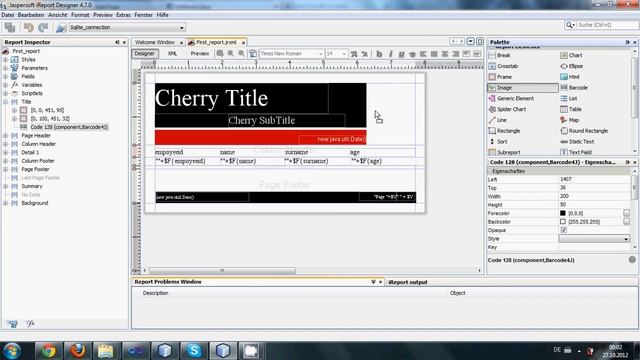Toggle the Opaque checkbox
The width and height of the screenshot is (640, 360).
coord(564,230)
